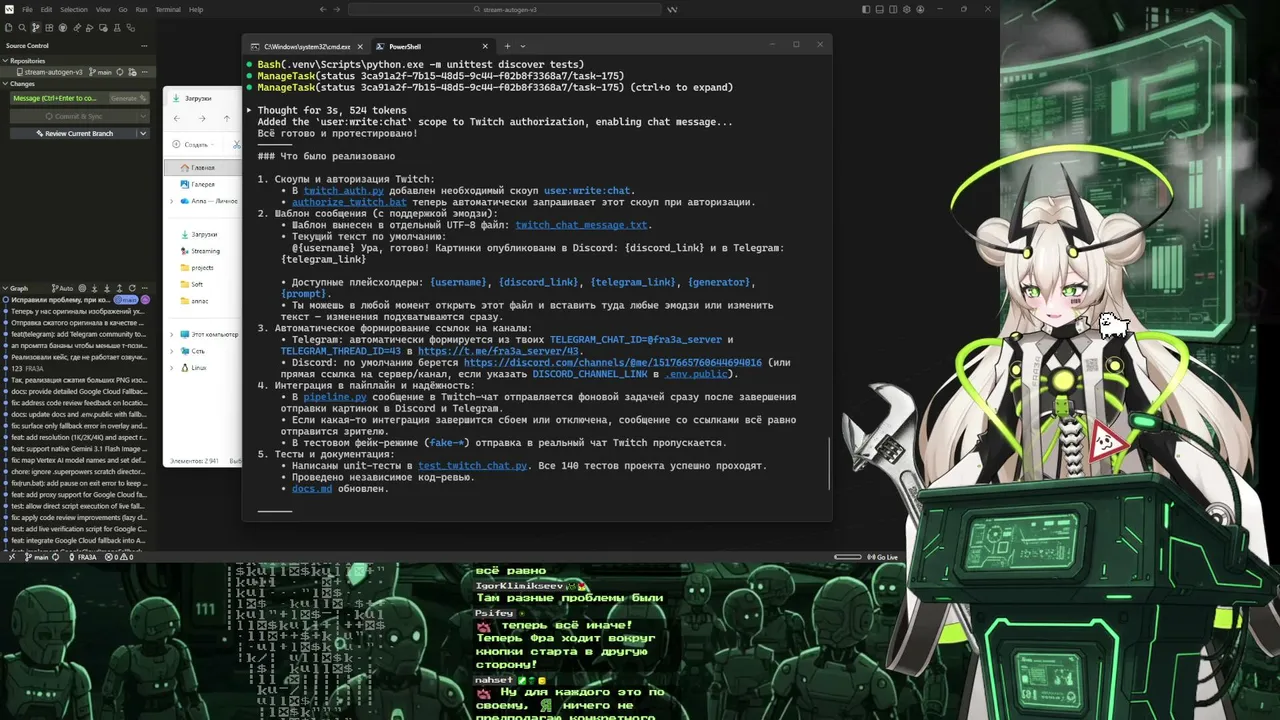Screen dimensions: 1280x720
Task: Open the terminal profile dropdown chevron
Action: tap(522, 46)
